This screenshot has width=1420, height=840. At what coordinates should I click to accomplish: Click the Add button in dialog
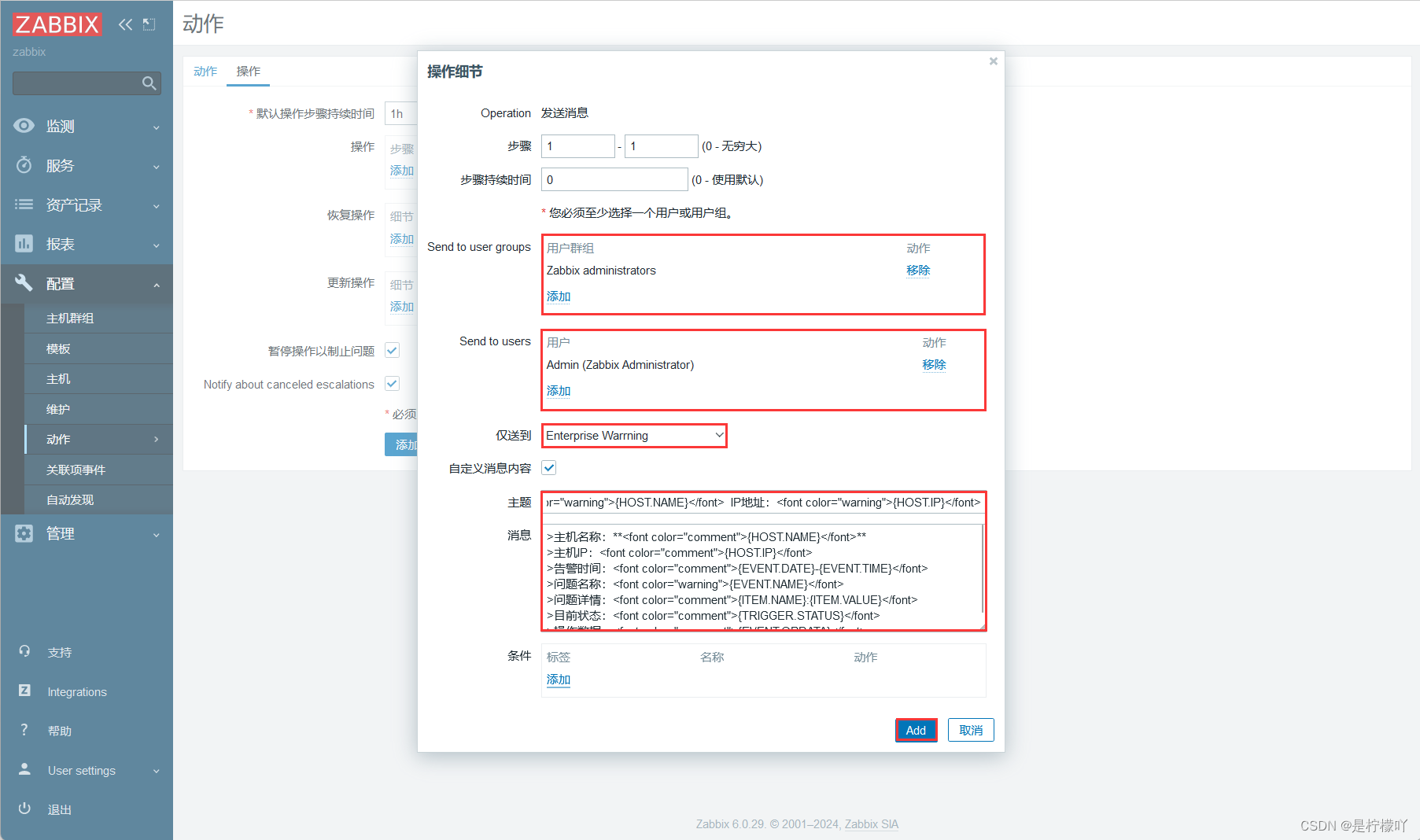point(916,730)
